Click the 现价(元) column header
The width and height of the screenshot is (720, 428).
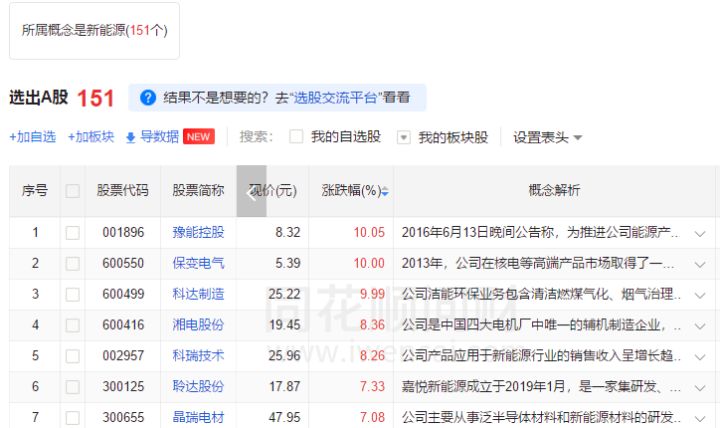click(273, 190)
